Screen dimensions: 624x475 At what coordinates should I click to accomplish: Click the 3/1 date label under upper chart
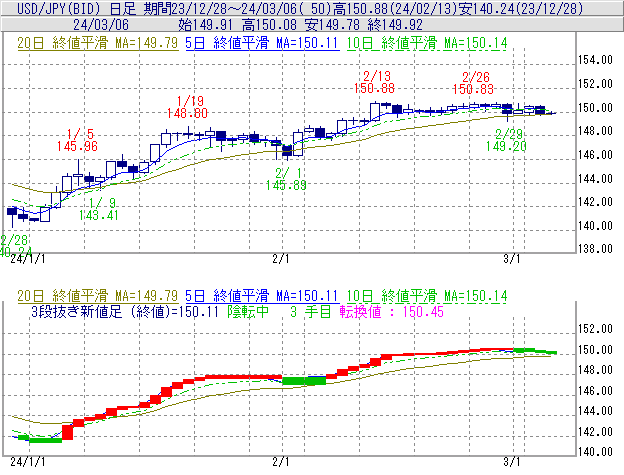pyautogui.click(x=511, y=259)
